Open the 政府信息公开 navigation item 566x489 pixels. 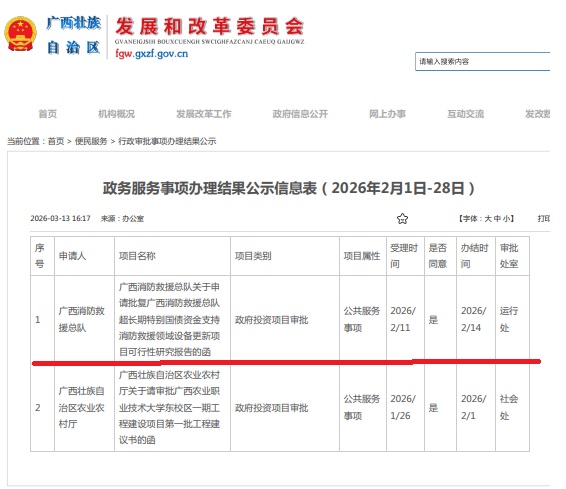tap(300, 114)
